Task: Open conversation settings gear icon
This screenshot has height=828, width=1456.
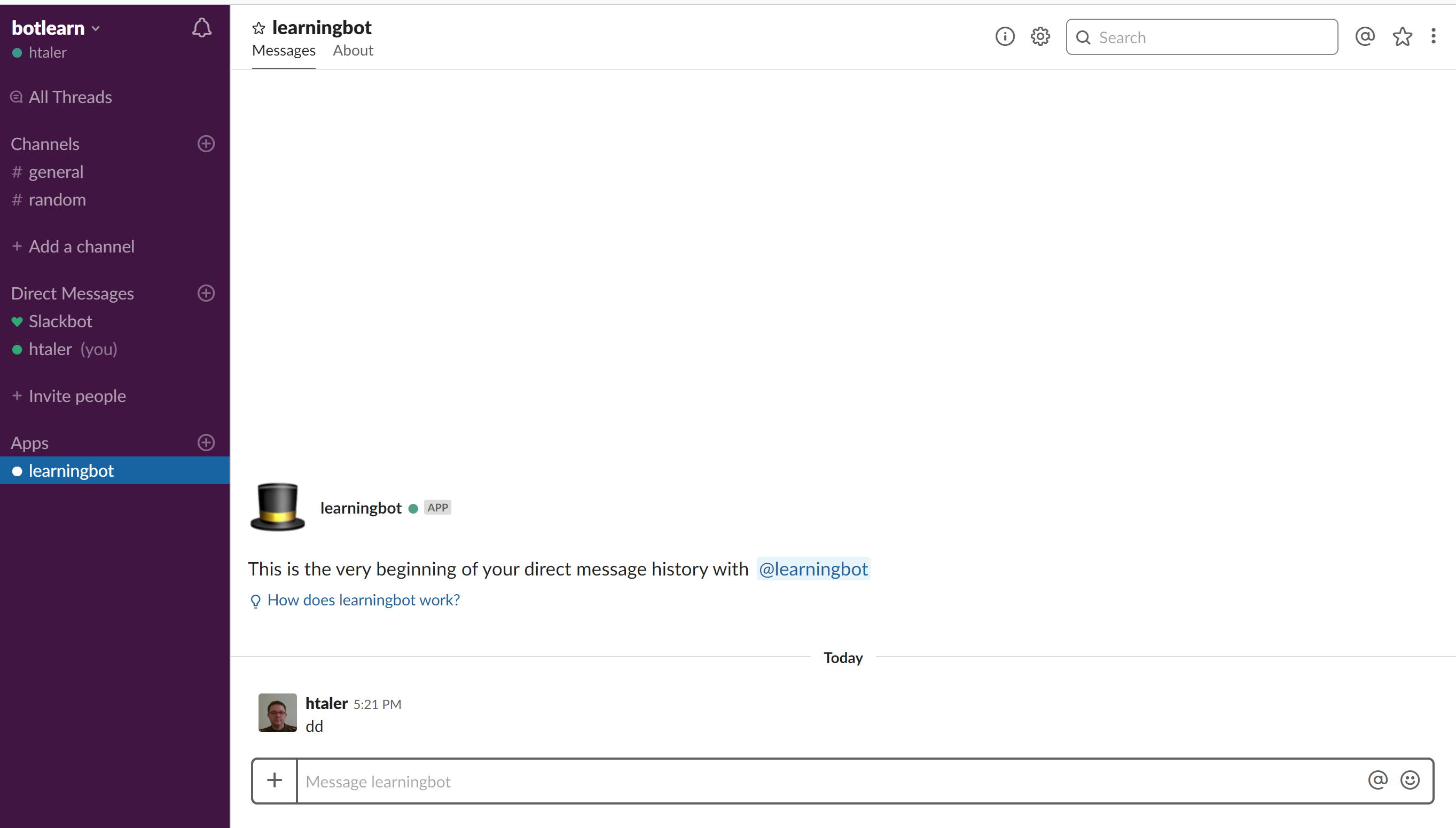Action: click(1040, 37)
